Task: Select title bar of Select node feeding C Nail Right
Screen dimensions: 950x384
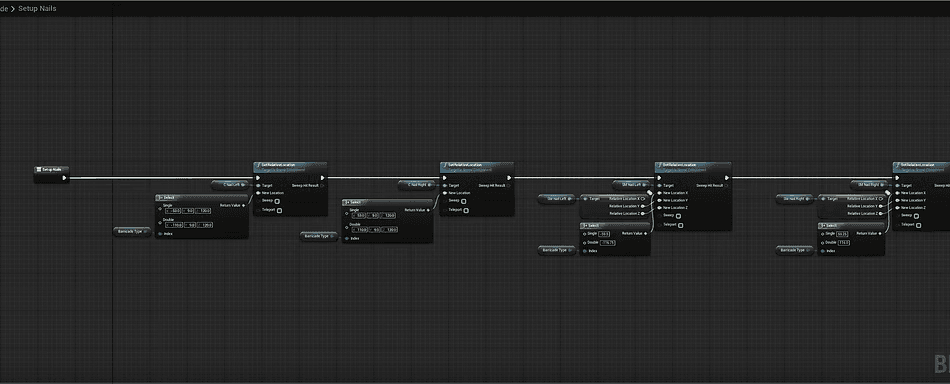Action: (388, 202)
